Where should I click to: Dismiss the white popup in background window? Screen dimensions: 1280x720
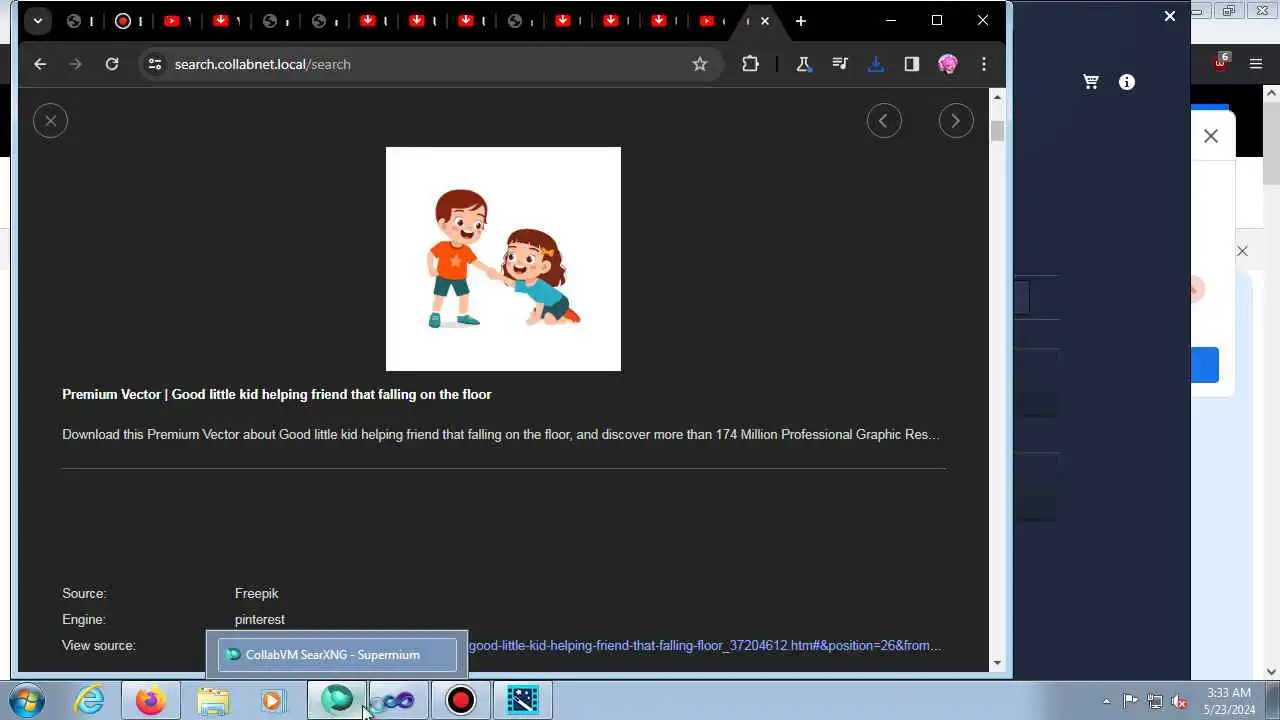[1211, 136]
